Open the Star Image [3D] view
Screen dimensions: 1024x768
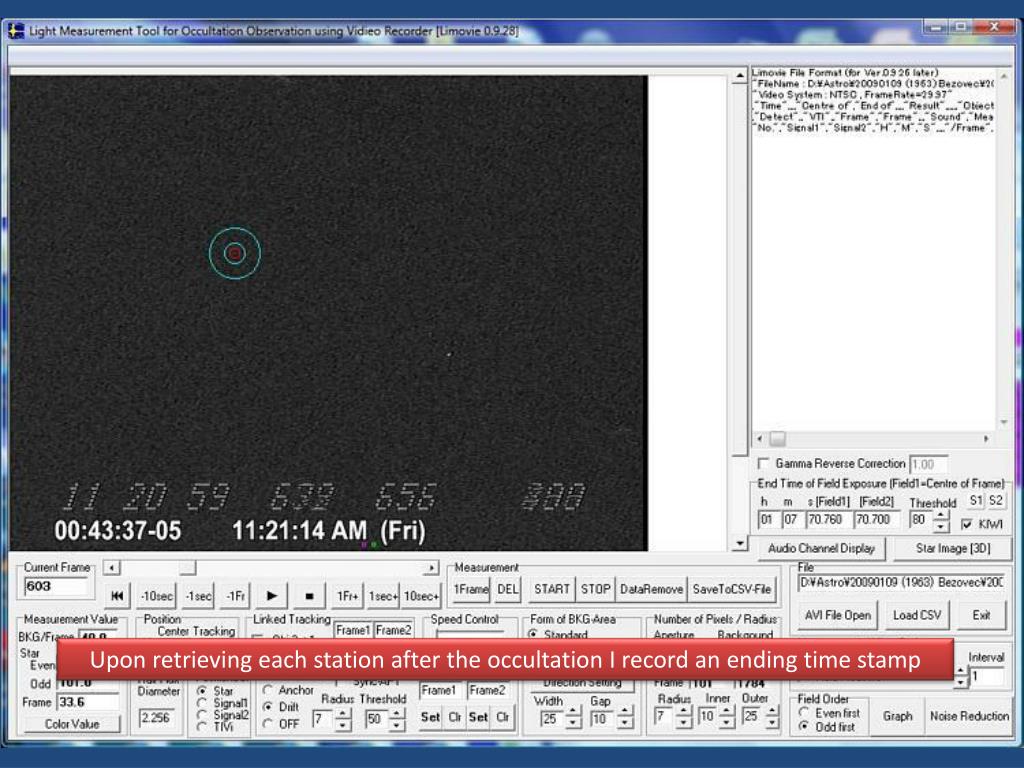pos(953,549)
